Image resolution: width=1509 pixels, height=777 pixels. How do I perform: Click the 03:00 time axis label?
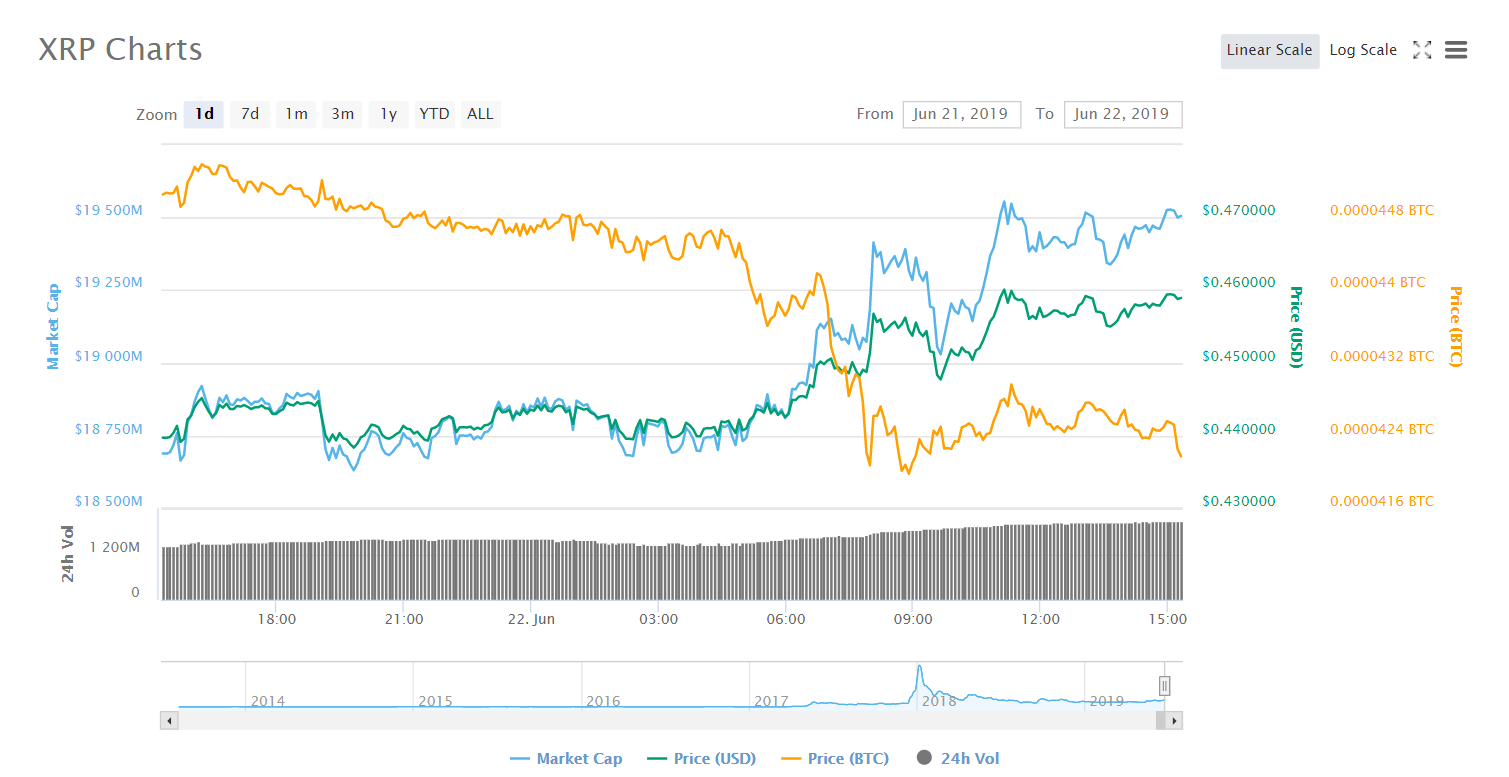tap(658, 620)
